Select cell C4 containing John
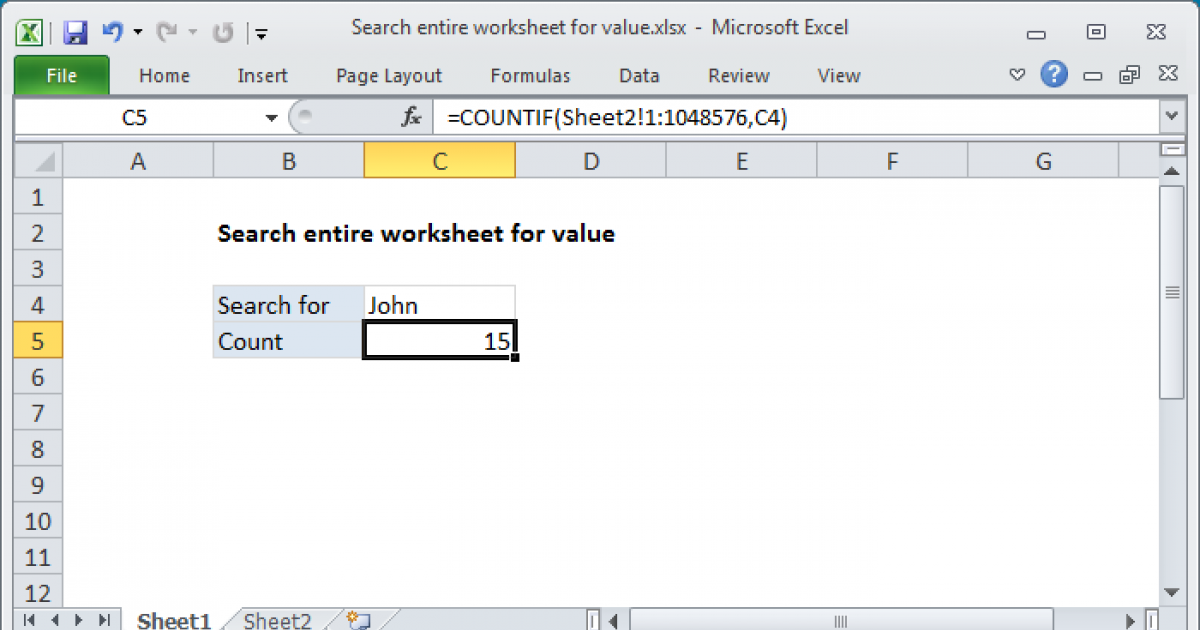Viewport: 1200px width, 630px height. (440, 304)
